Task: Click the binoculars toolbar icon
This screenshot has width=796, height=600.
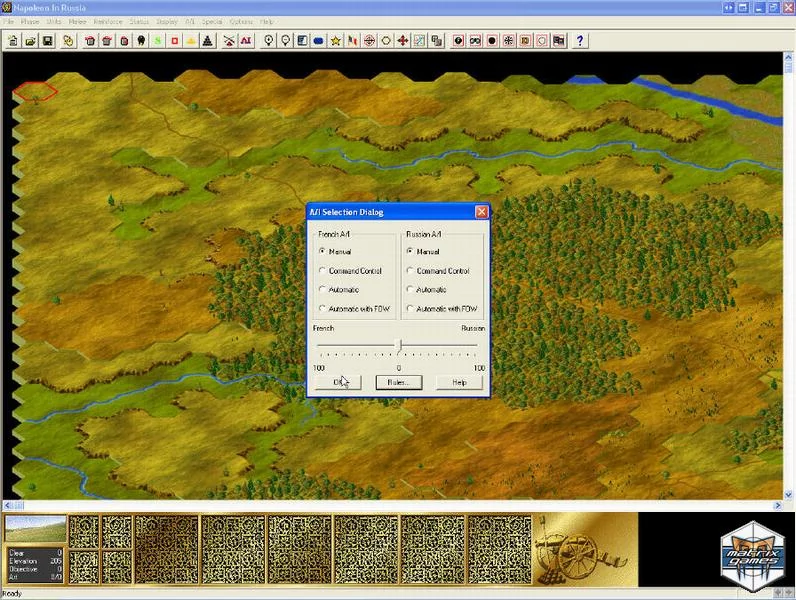Action: tap(475, 41)
